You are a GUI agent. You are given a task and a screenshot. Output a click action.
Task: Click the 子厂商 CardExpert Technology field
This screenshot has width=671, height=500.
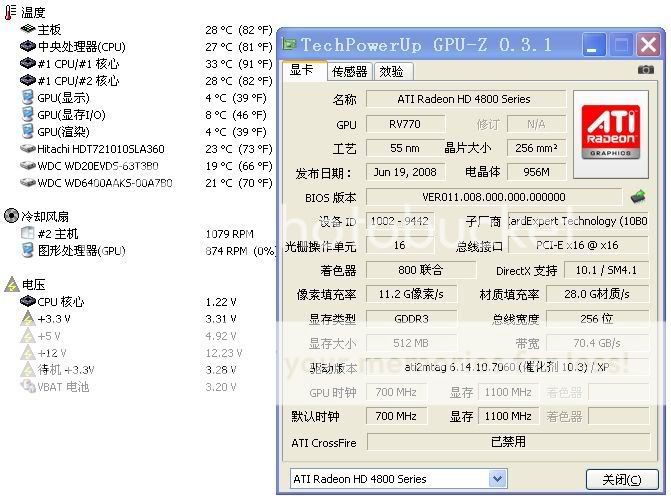578,221
